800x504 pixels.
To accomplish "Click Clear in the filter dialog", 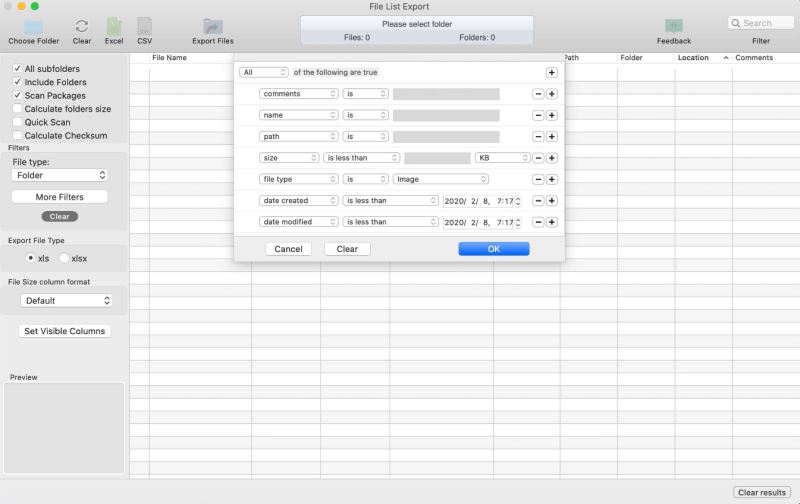I will click(x=347, y=249).
